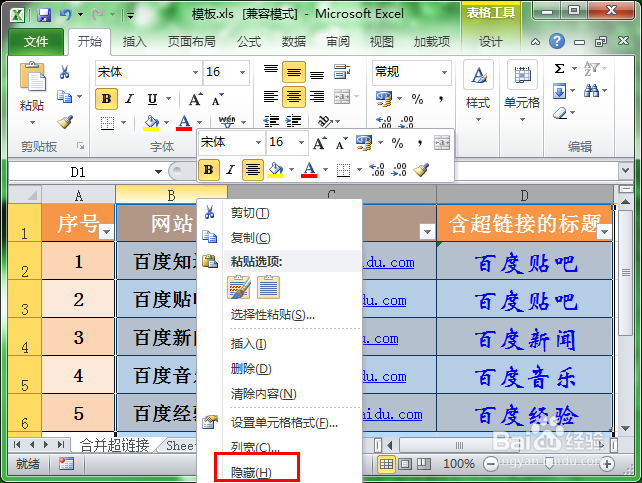This screenshot has width=642, height=483.
Task: Toggle Italic in the mini toolbar
Action: 231,169
